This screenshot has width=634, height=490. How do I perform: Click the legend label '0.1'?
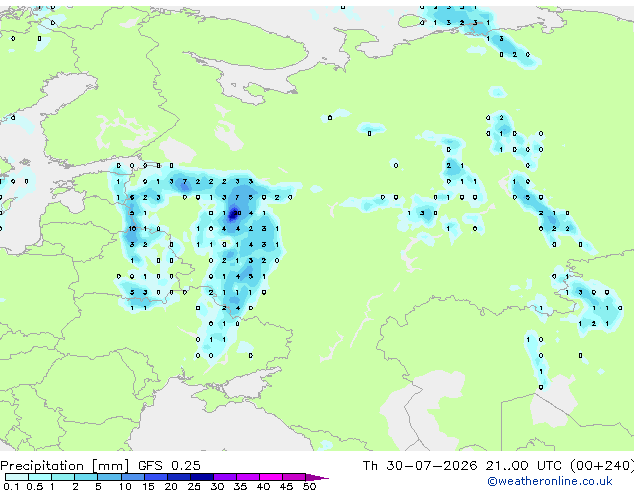tap(11, 486)
